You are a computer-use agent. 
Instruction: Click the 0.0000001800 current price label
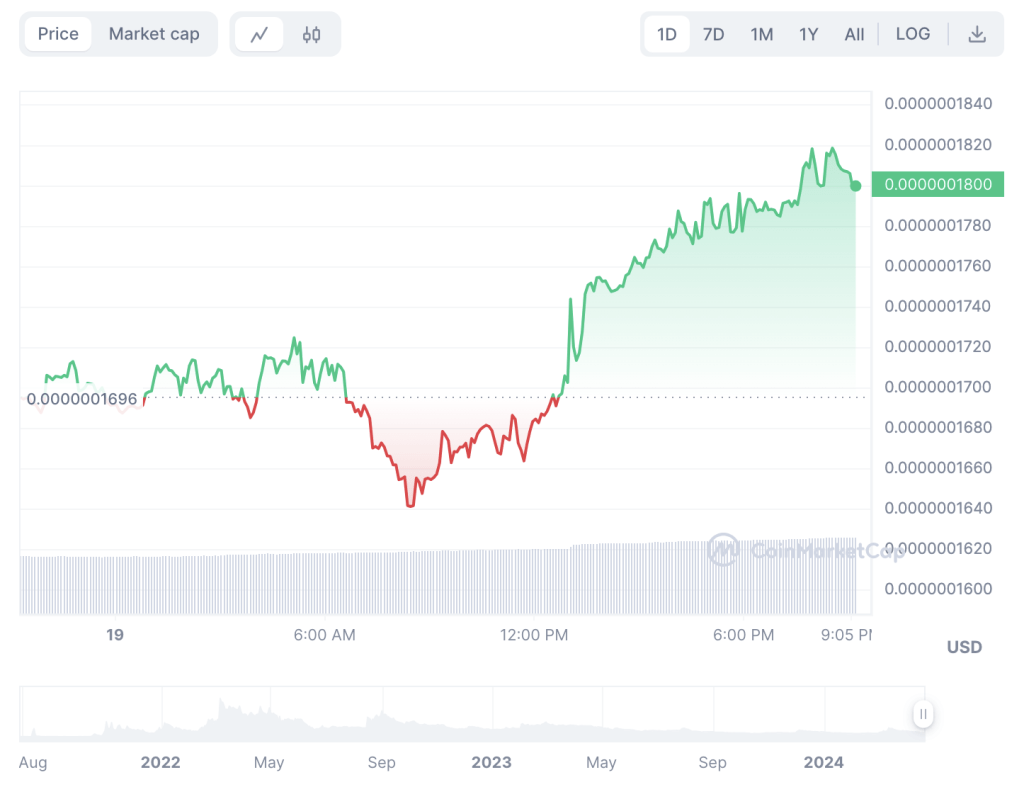click(x=938, y=184)
